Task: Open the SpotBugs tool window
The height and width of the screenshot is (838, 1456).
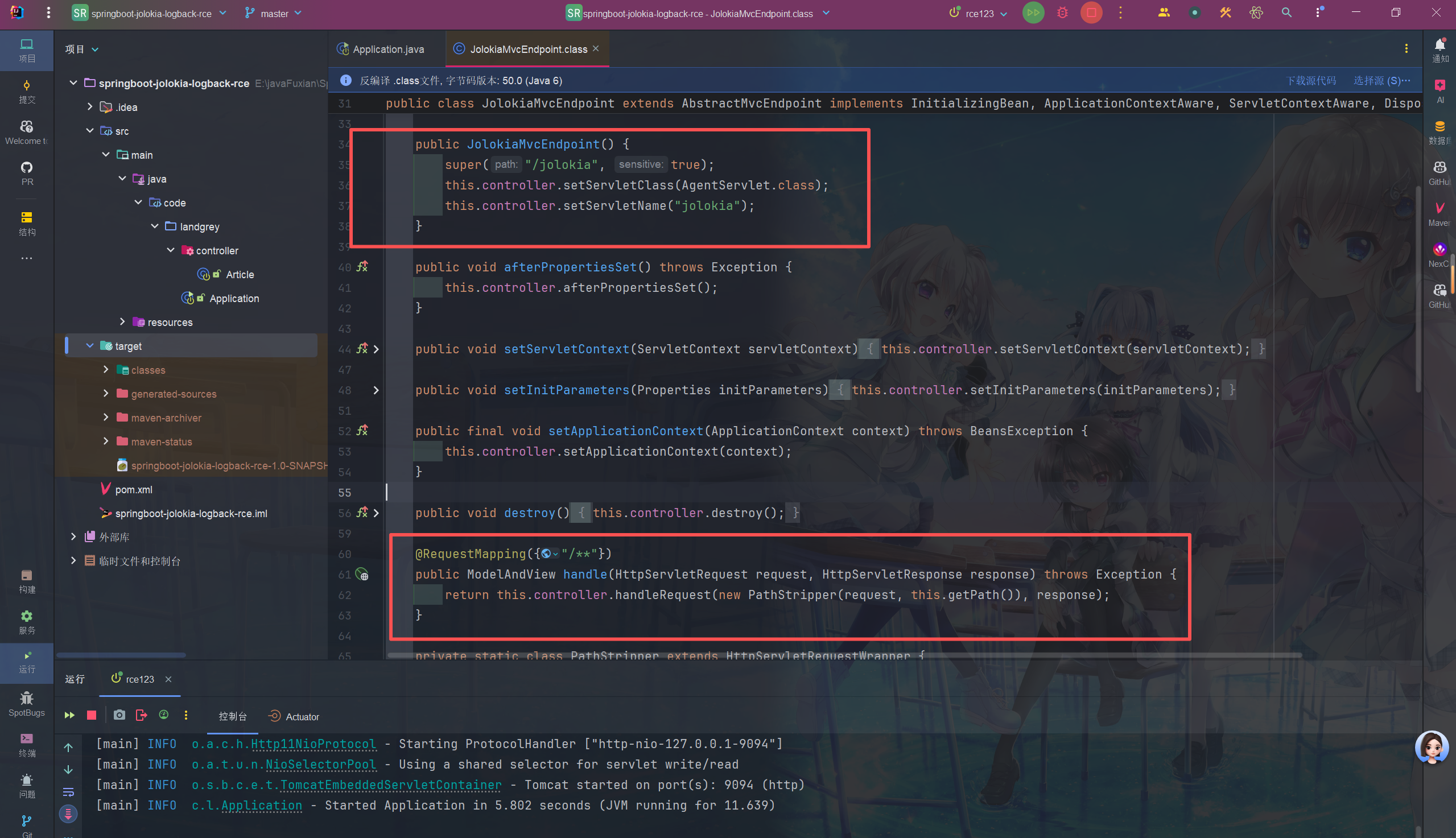Action: click(x=27, y=704)
